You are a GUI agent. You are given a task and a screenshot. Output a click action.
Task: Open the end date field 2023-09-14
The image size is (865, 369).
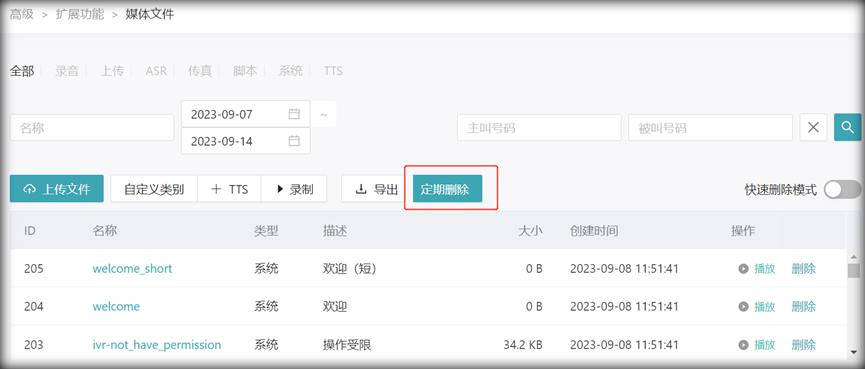[245, 141]
